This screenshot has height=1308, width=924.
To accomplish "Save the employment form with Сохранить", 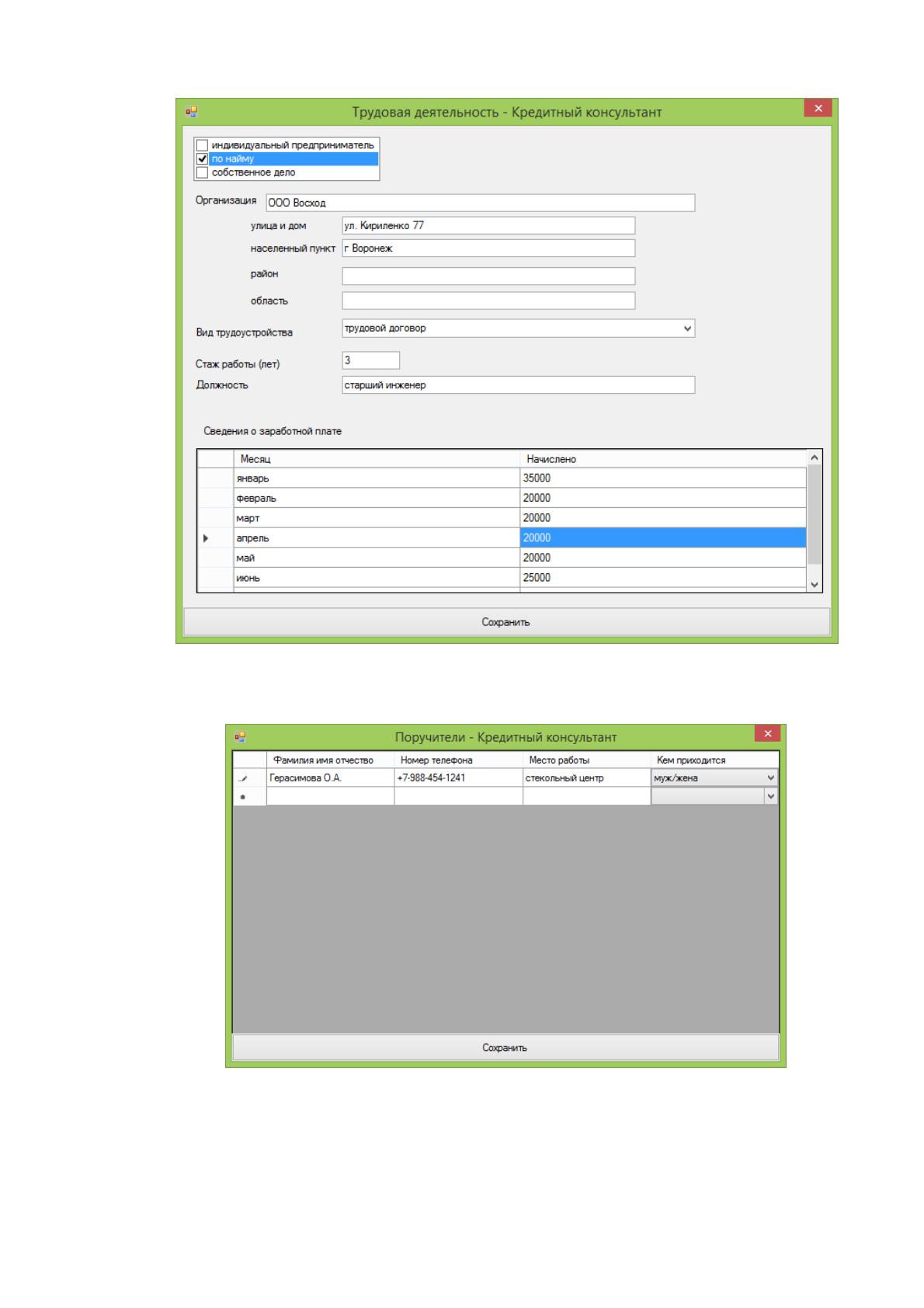I will 506,622.
